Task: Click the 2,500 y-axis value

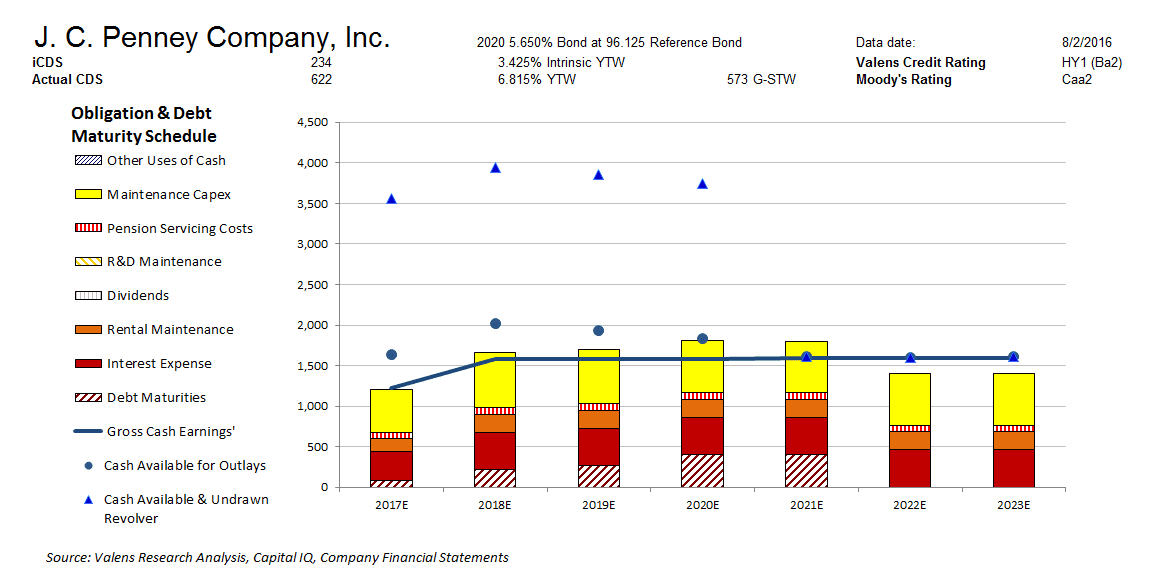Action: 313,284
